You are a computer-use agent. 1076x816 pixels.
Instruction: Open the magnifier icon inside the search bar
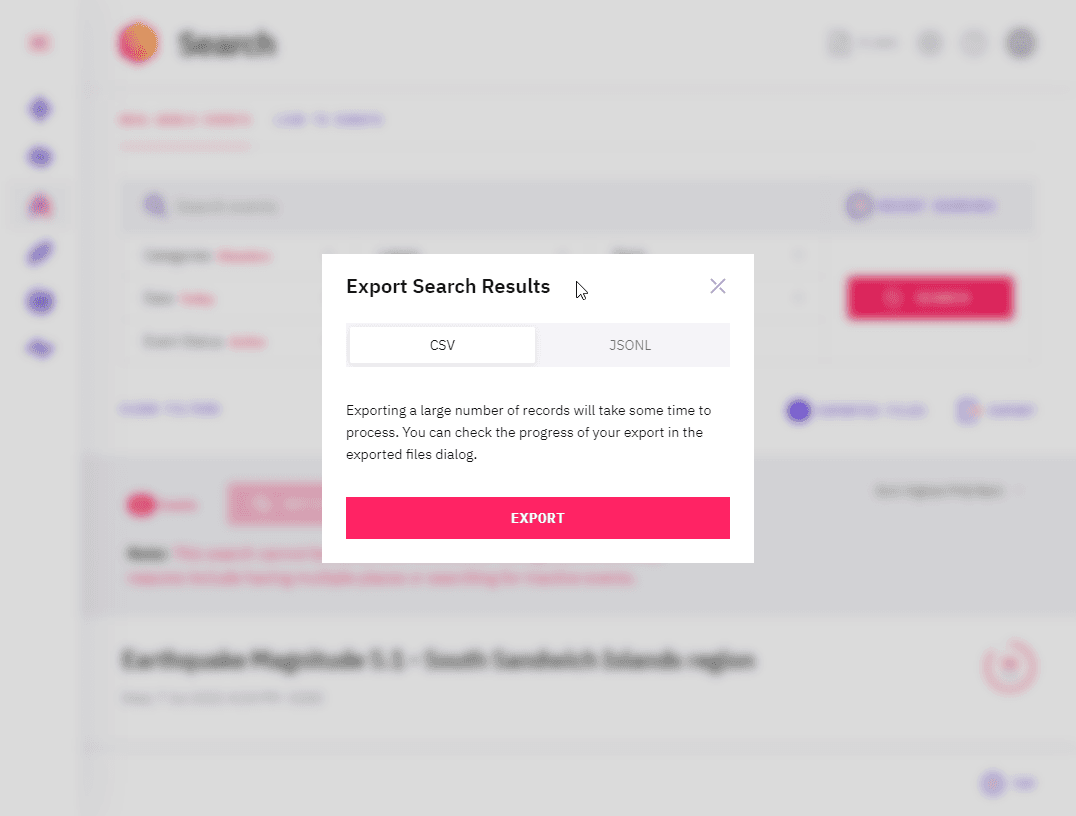coord(155,205)
